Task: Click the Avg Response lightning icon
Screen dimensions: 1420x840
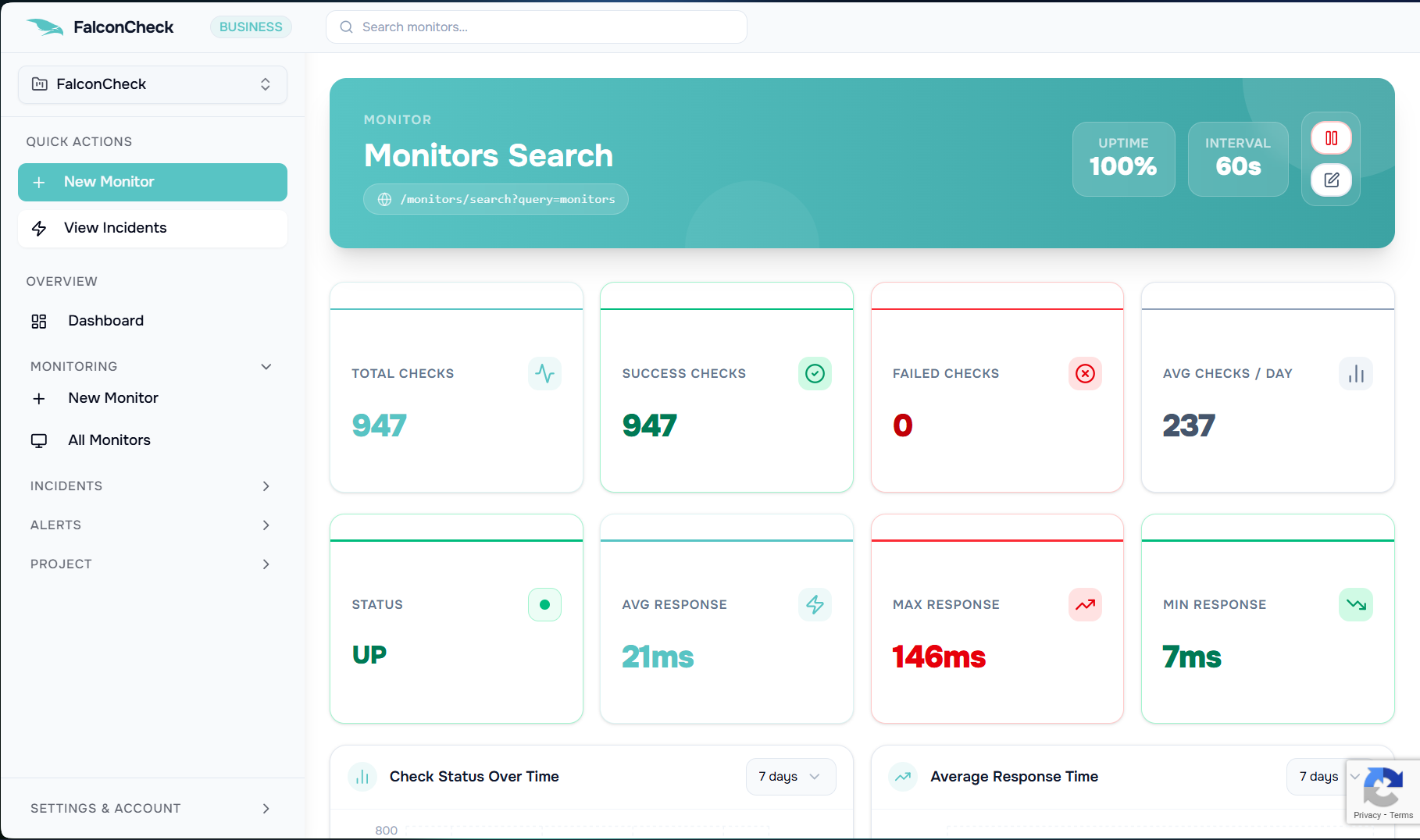Action: pos(815,605)
